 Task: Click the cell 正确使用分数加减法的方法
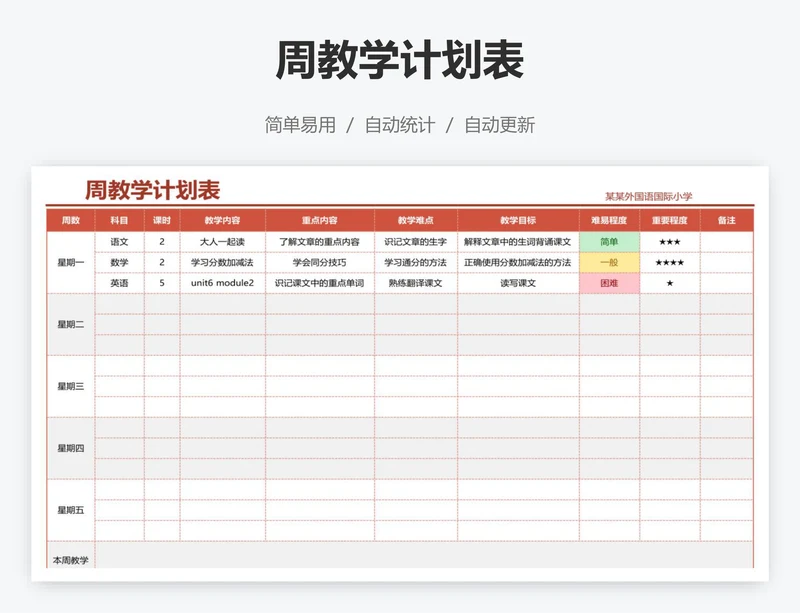(518, 262)
